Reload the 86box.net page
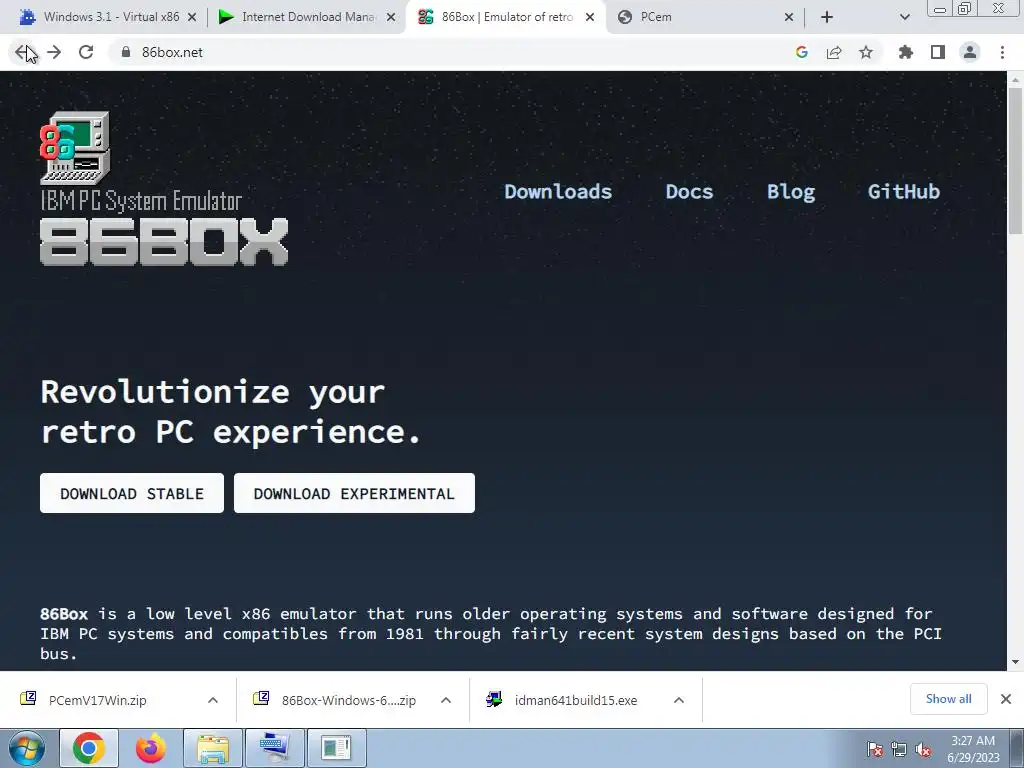 tap(86, 52)
